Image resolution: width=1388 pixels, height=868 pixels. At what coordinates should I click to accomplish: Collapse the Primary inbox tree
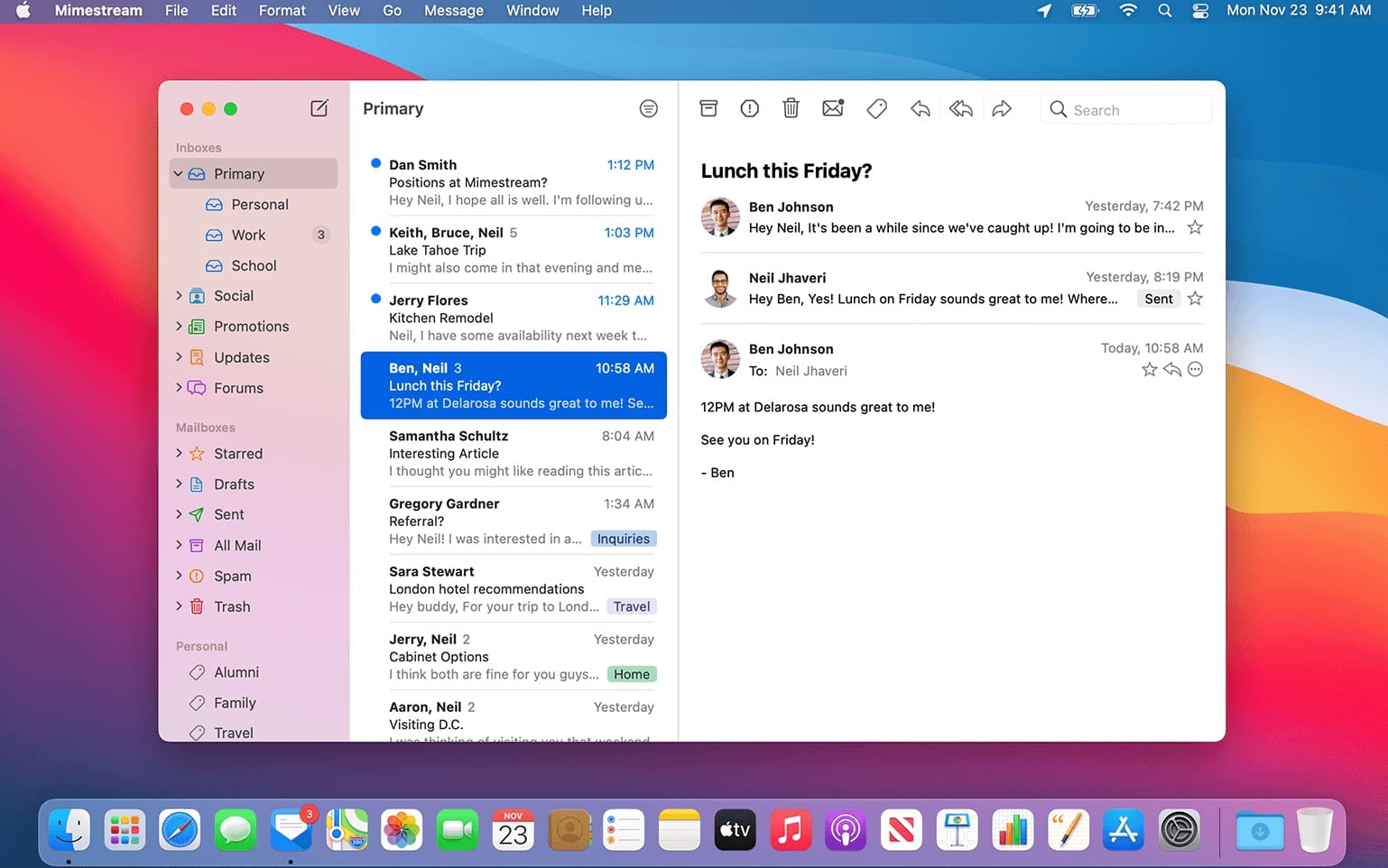(179, 173)
